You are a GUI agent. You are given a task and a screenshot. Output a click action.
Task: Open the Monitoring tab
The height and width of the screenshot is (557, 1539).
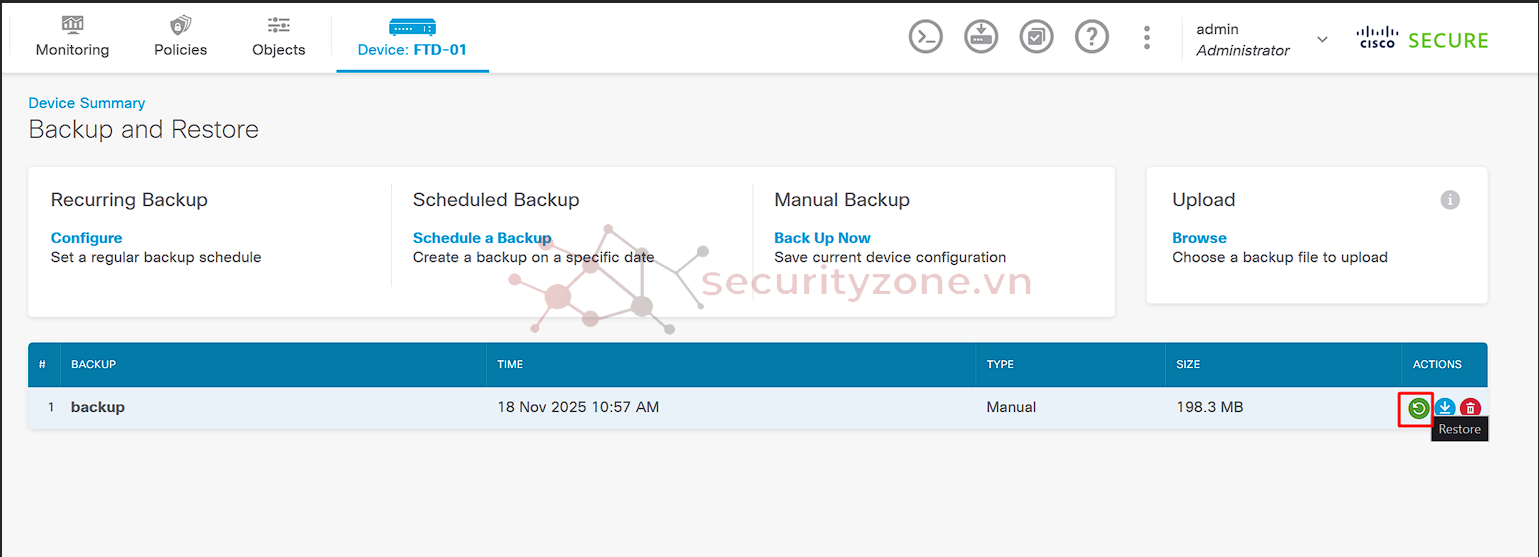[73, 37]
